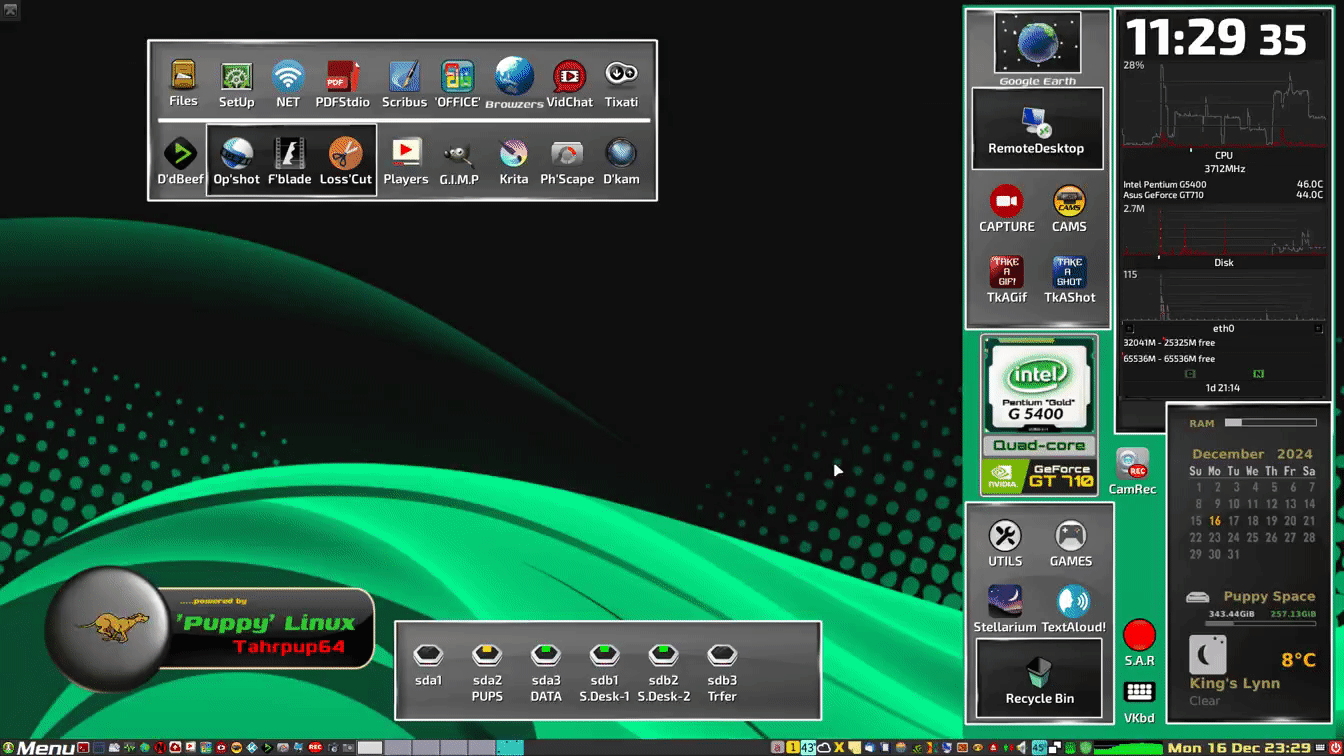Image resolution: width=1344 pixels, height=756 pixels.
Task: Switch to the second virtual desktop in pager
Action: pos(397,748)
